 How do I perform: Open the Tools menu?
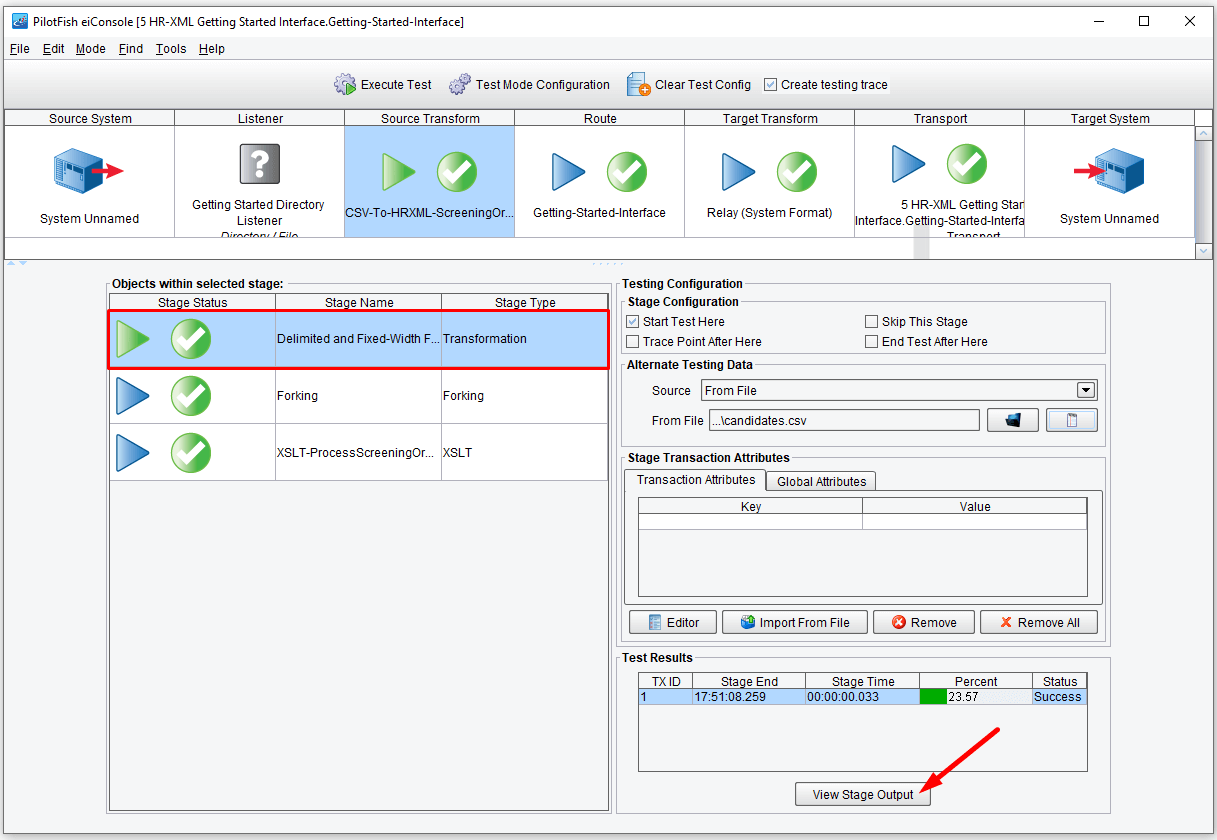pyautogui.click(x=171, y=49)
